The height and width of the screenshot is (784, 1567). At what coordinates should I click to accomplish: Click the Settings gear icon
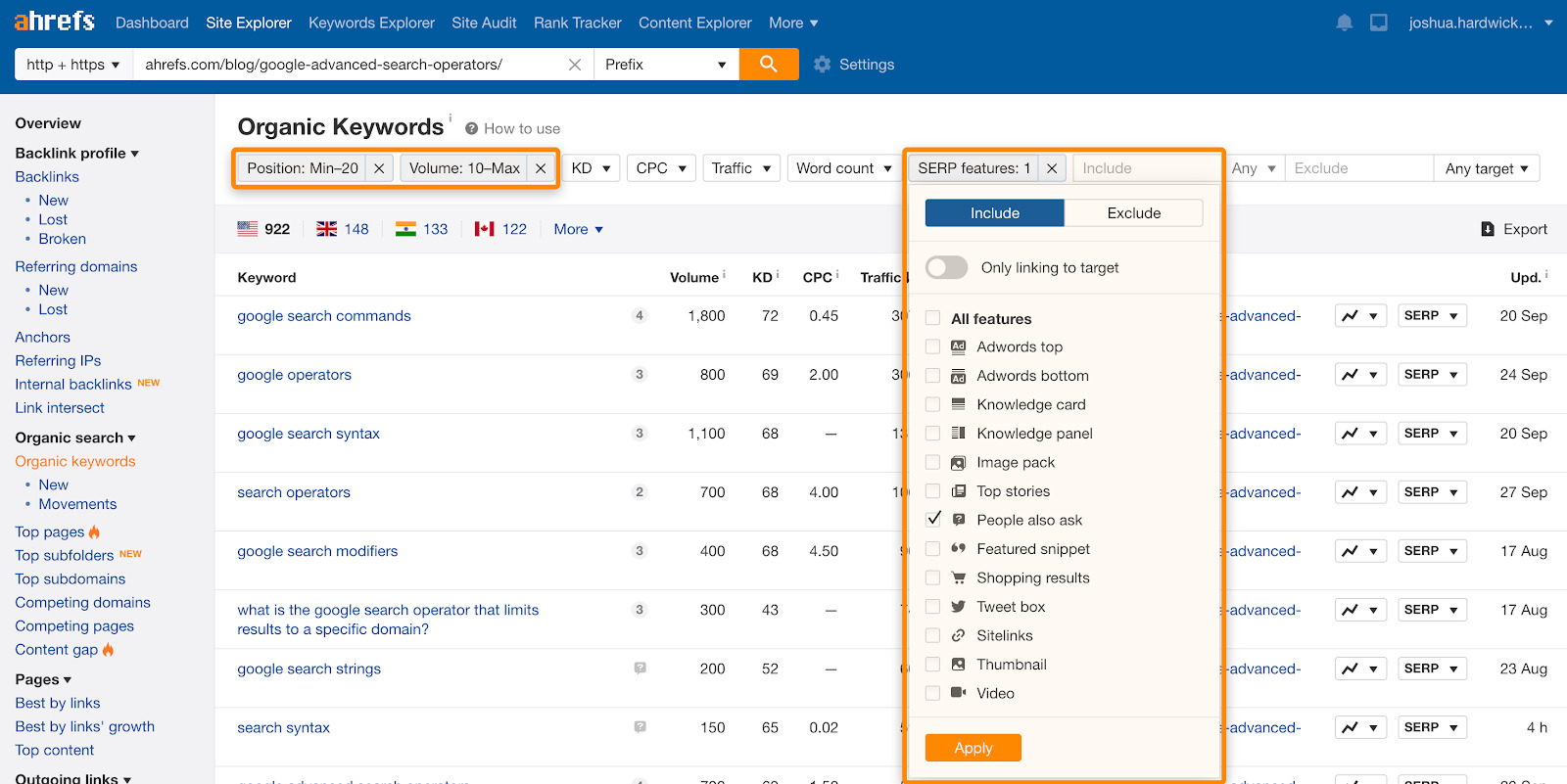tap(822, 65)
